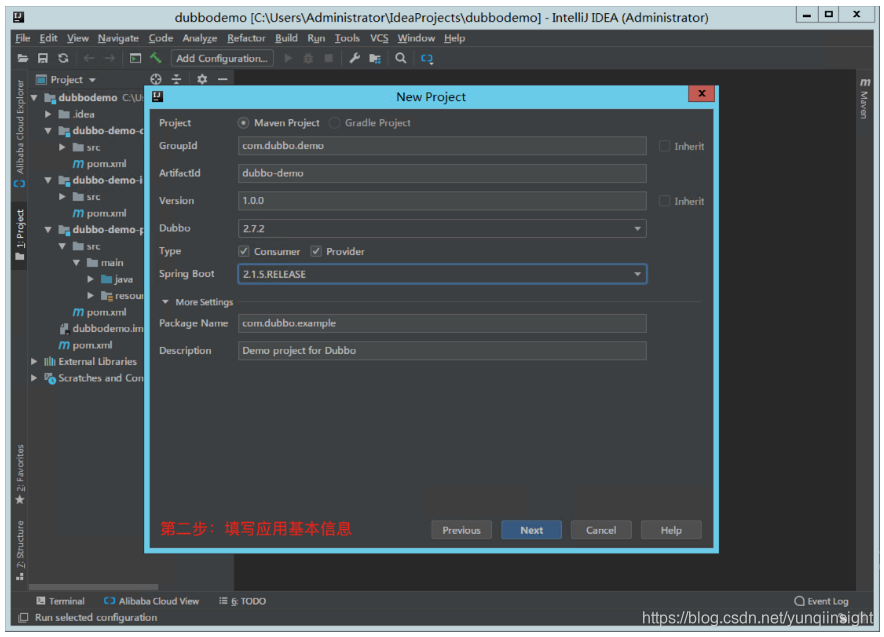Viewport: 884px width, 637px height.
Task: Open Project Structure folder icon
Action: click(x=375, y=59)
